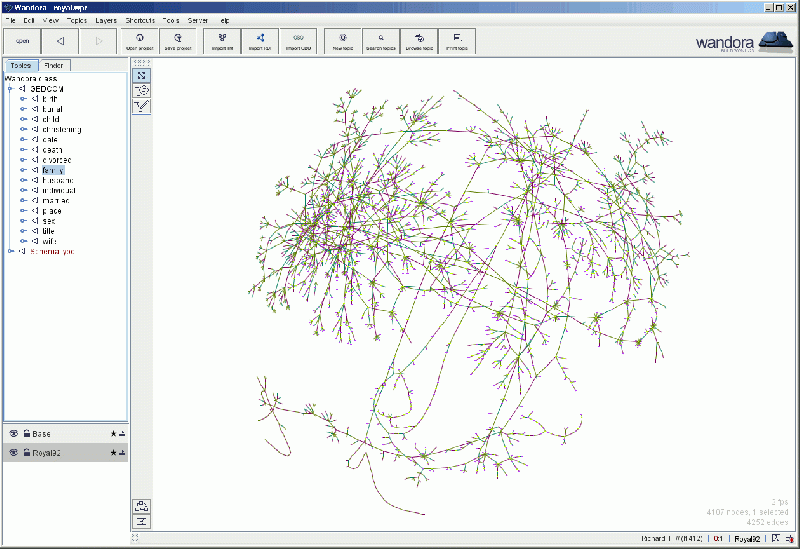800x549 pixels.
Task: Collapse the GEDCOM tree node
Action: click(x=10, y=89)
